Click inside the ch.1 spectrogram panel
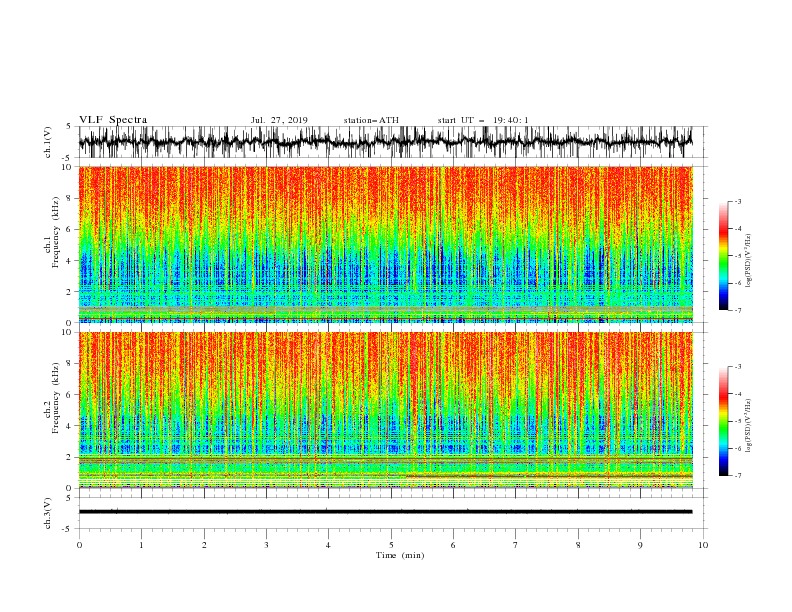The width and height of the screenshot is (792, 612). (x=385, y=244)
